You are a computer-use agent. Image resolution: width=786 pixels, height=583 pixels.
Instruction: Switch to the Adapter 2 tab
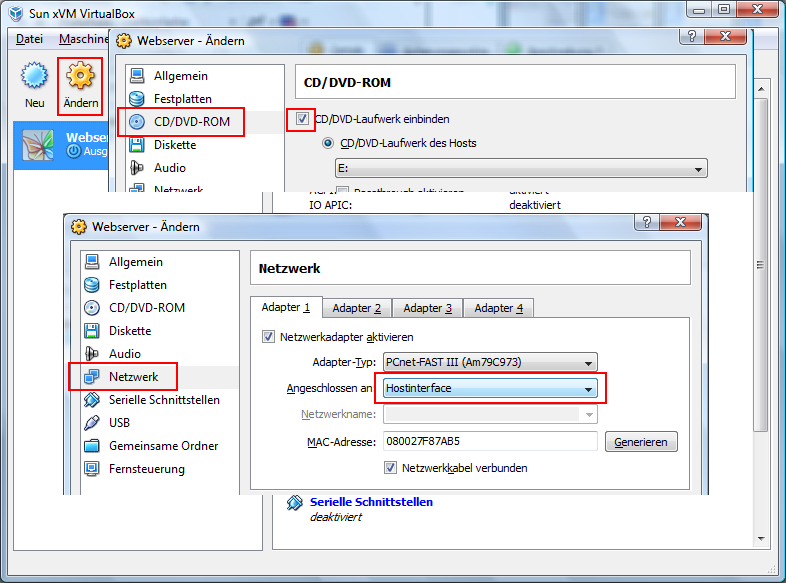(x=357, y=308)
